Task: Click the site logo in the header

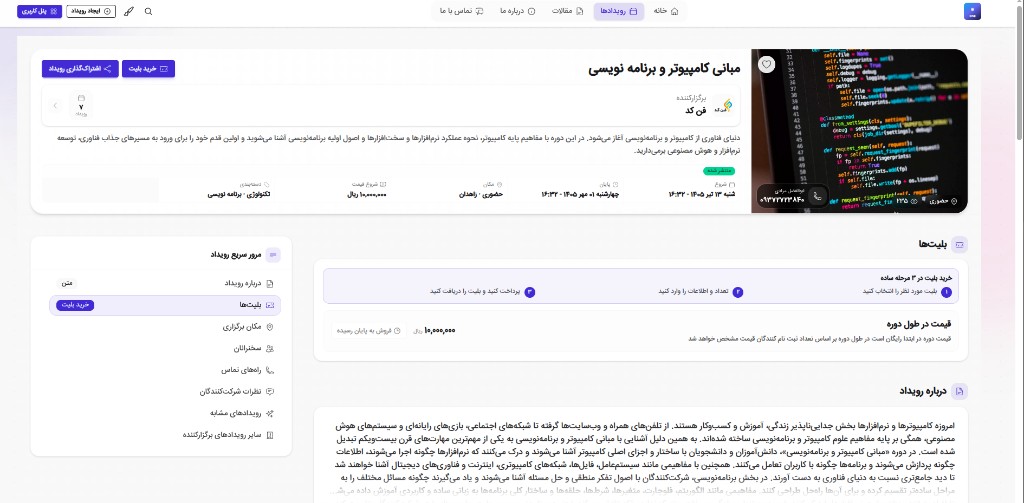Action: click(972, 12)
